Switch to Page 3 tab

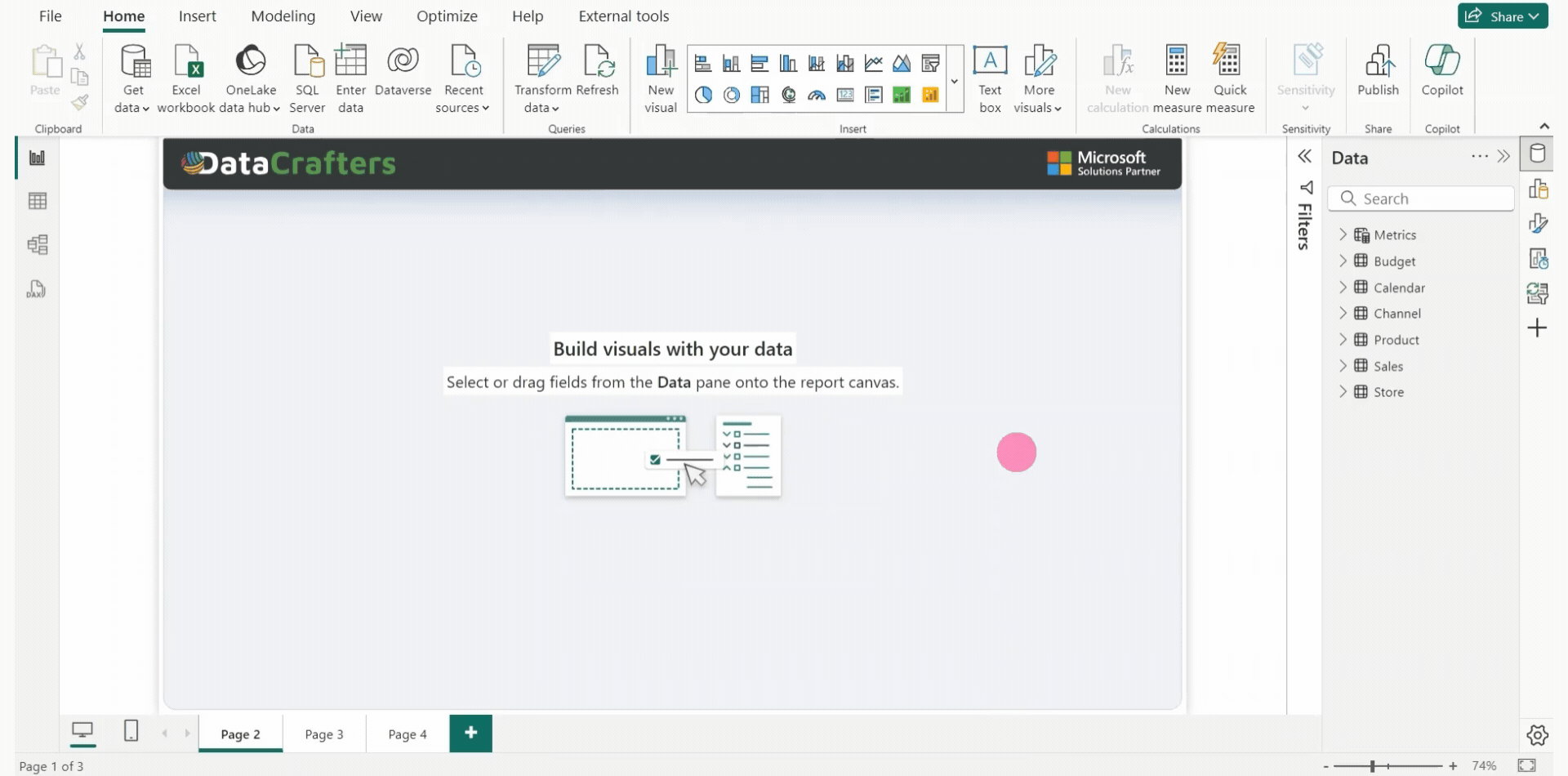tap(324, 734)
